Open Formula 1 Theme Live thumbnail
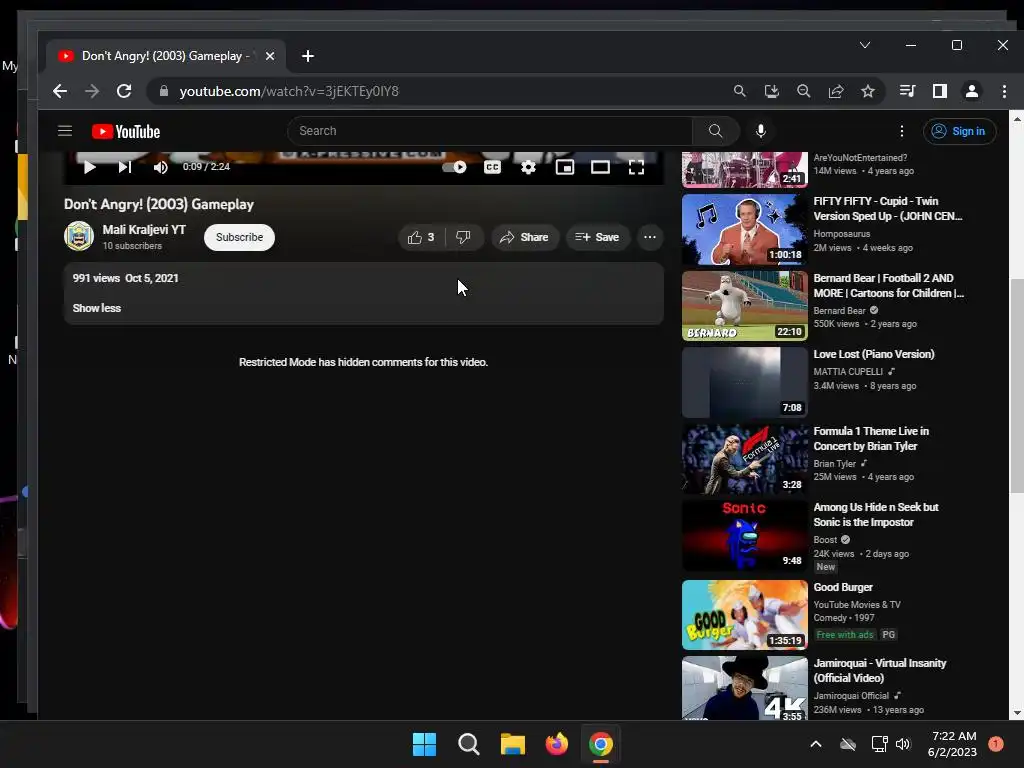This screenshot has height=768, width=1024. coord(744,459)
